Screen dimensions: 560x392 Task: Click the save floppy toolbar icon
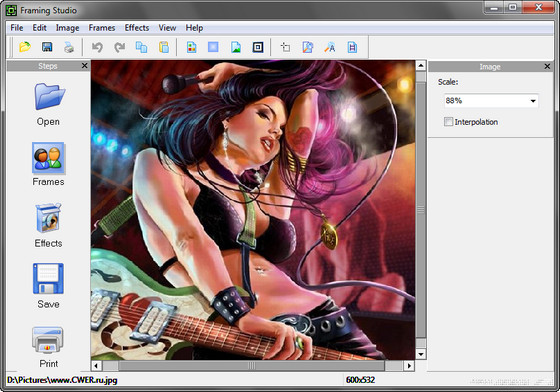coord(47,47)
